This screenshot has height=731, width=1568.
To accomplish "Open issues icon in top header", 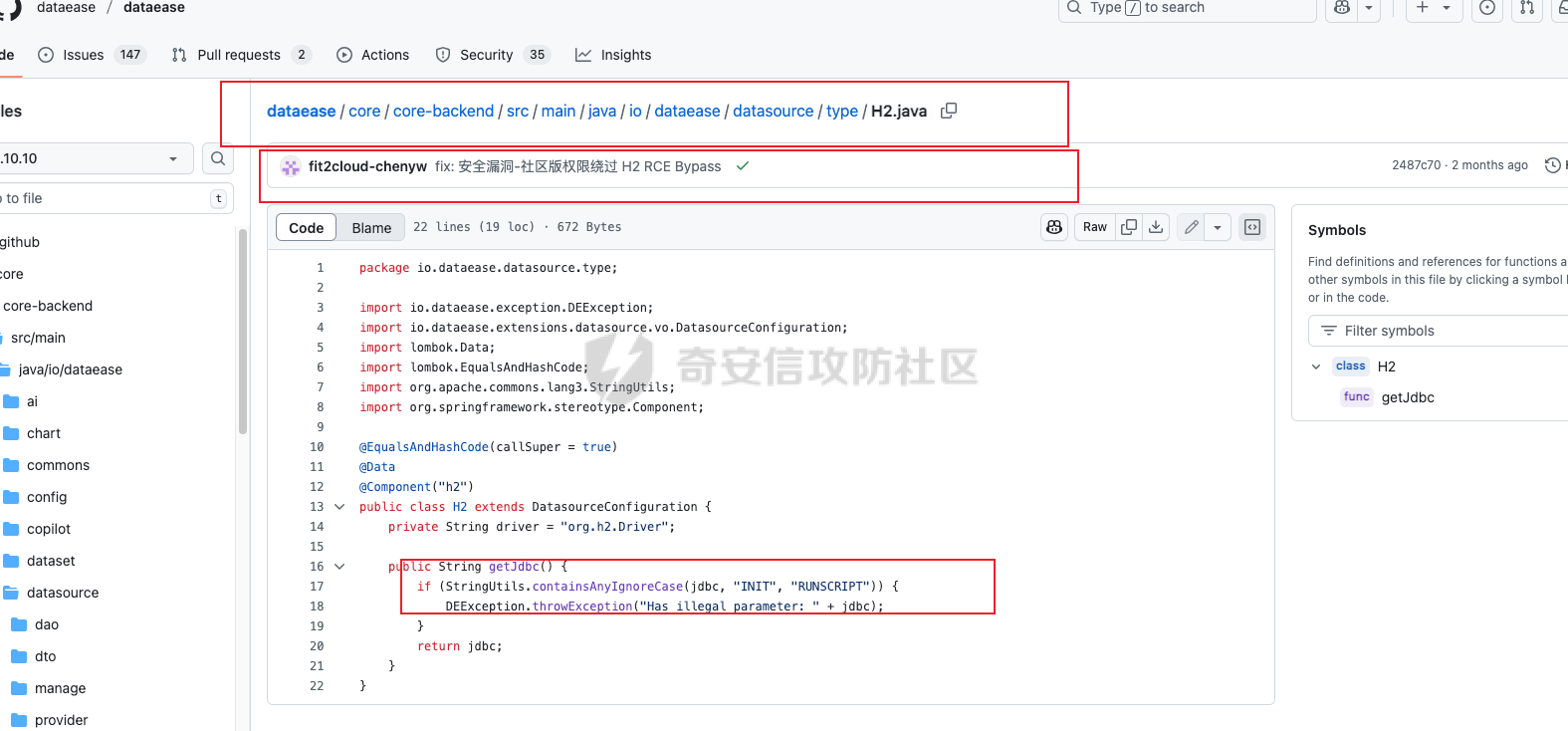I will (1486, 7).
